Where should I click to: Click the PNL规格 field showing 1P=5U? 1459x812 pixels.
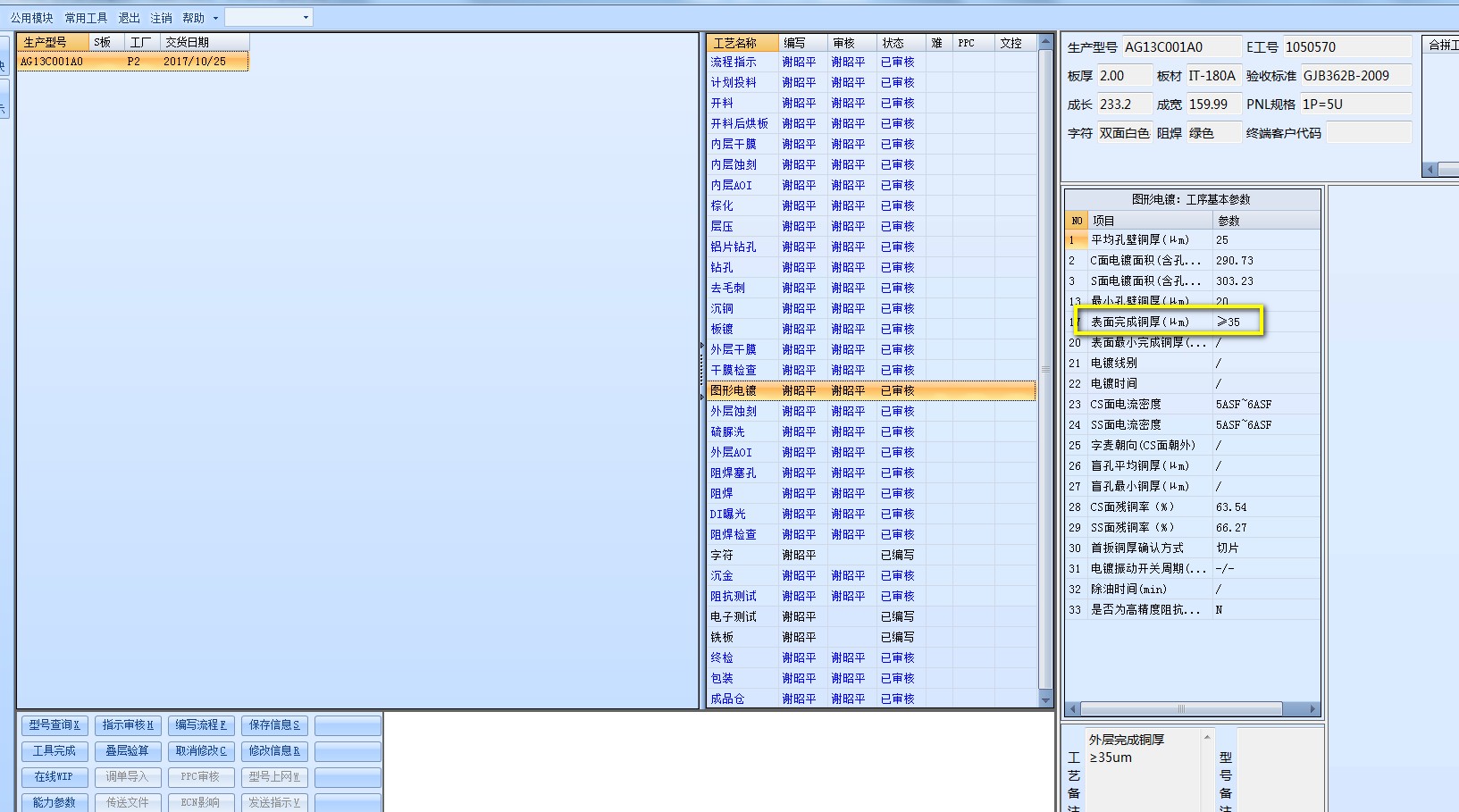[x=1355, y=105]
